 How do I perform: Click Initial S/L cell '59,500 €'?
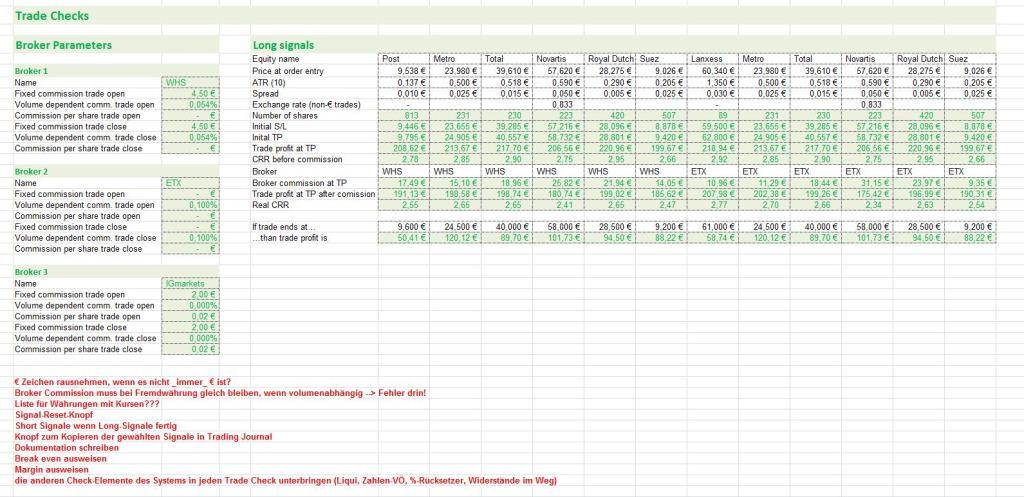(x=713, y=127)
